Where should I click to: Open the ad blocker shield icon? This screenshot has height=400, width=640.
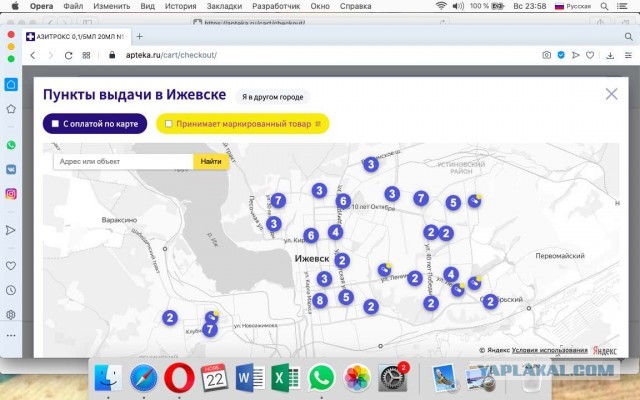(x=561, y=55)
